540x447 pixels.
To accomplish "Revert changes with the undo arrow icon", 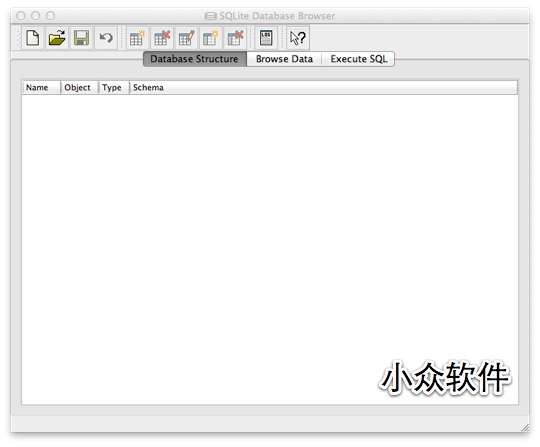I will pos(106,38).
